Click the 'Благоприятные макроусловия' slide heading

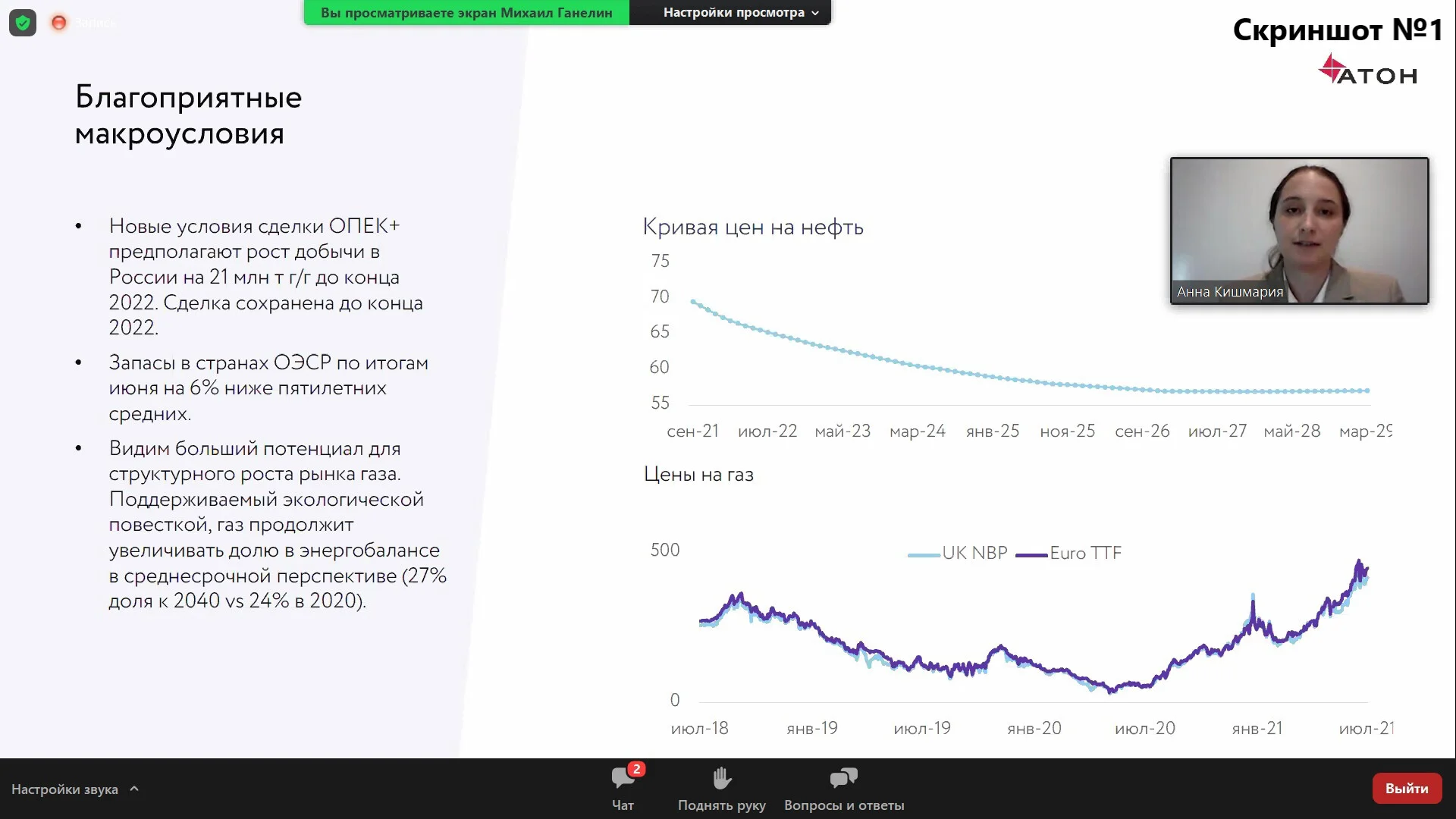tap(188, 115)
